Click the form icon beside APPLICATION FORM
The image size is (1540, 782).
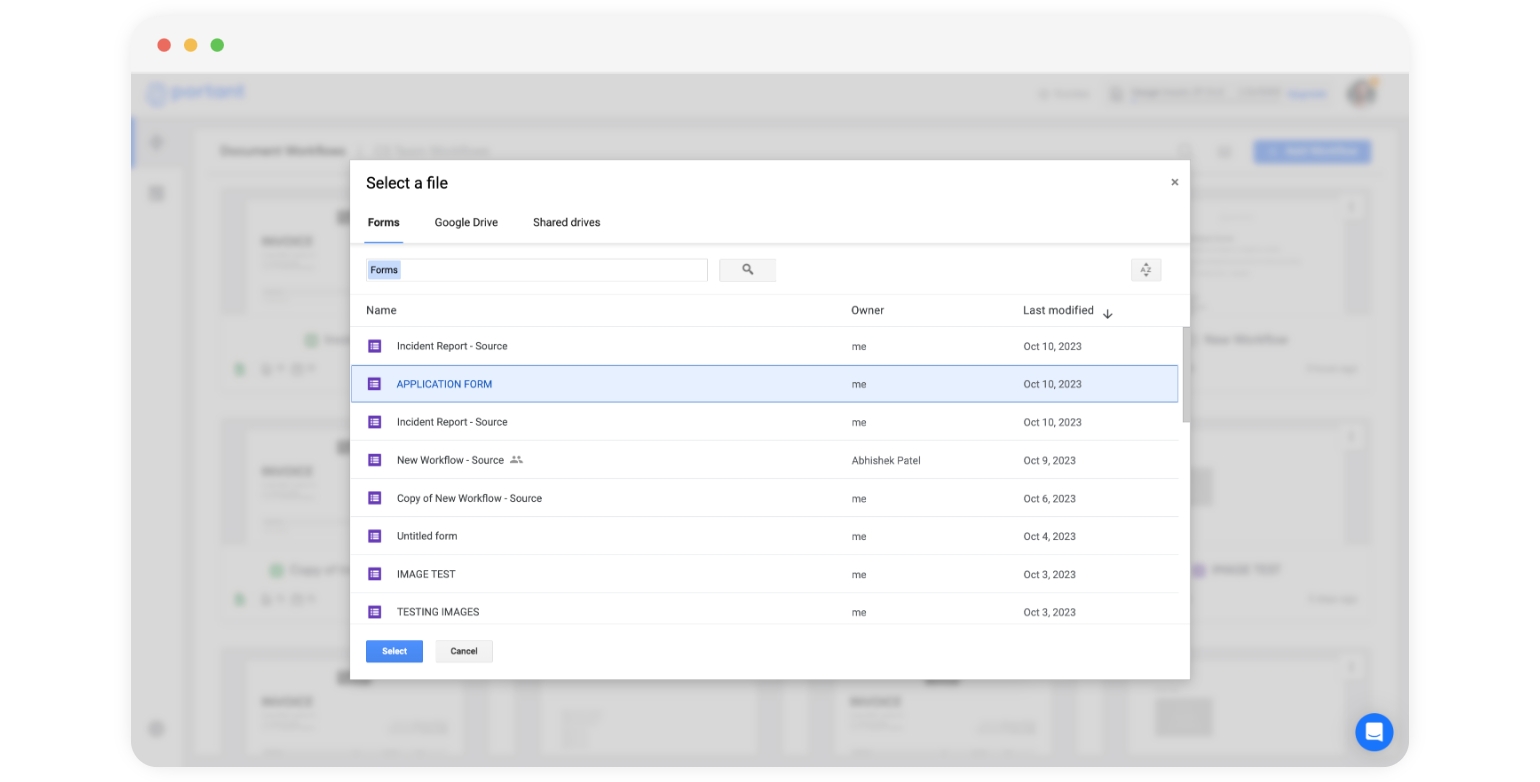tap(375, 384)
